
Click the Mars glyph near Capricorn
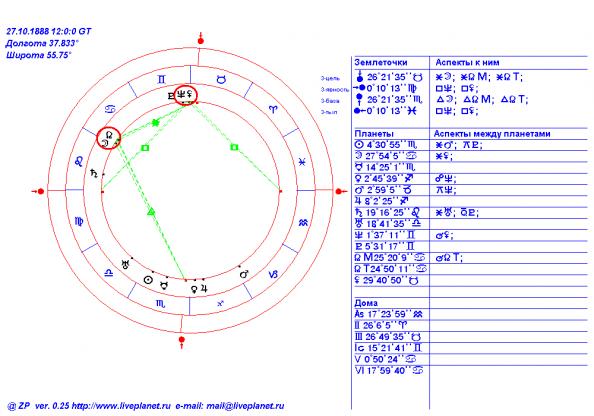pyautogui.click(x=245, y=273)
